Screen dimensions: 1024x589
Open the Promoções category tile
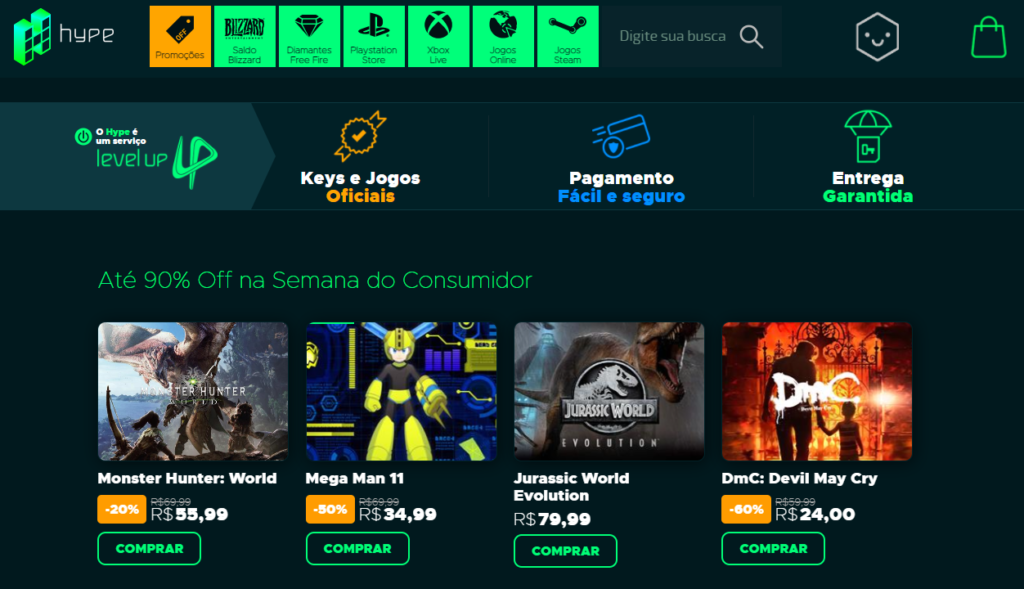pyautogui.click(x=180, y=37)
